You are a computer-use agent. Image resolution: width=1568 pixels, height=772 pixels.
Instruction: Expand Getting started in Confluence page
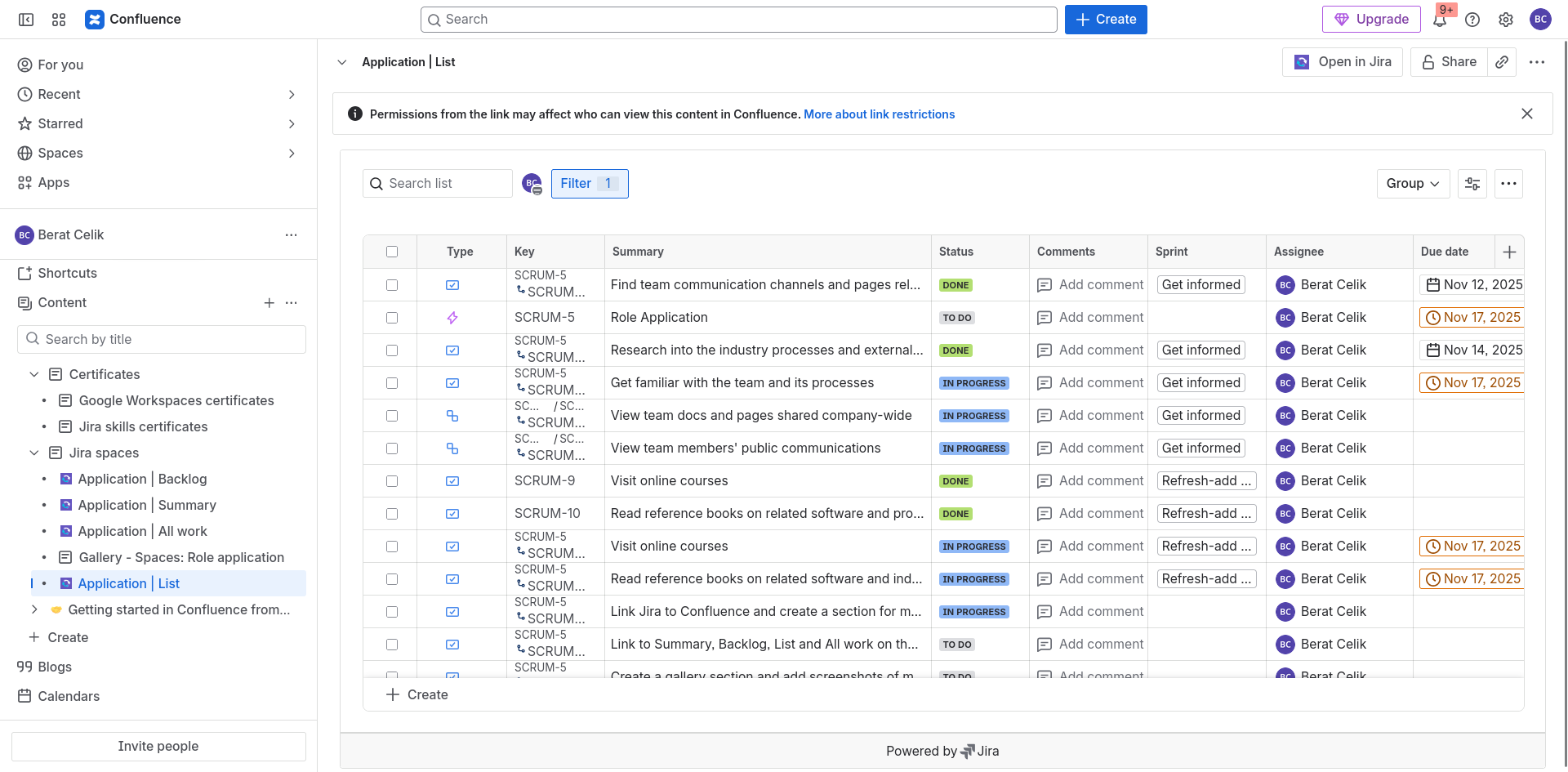tap(34, 609)
